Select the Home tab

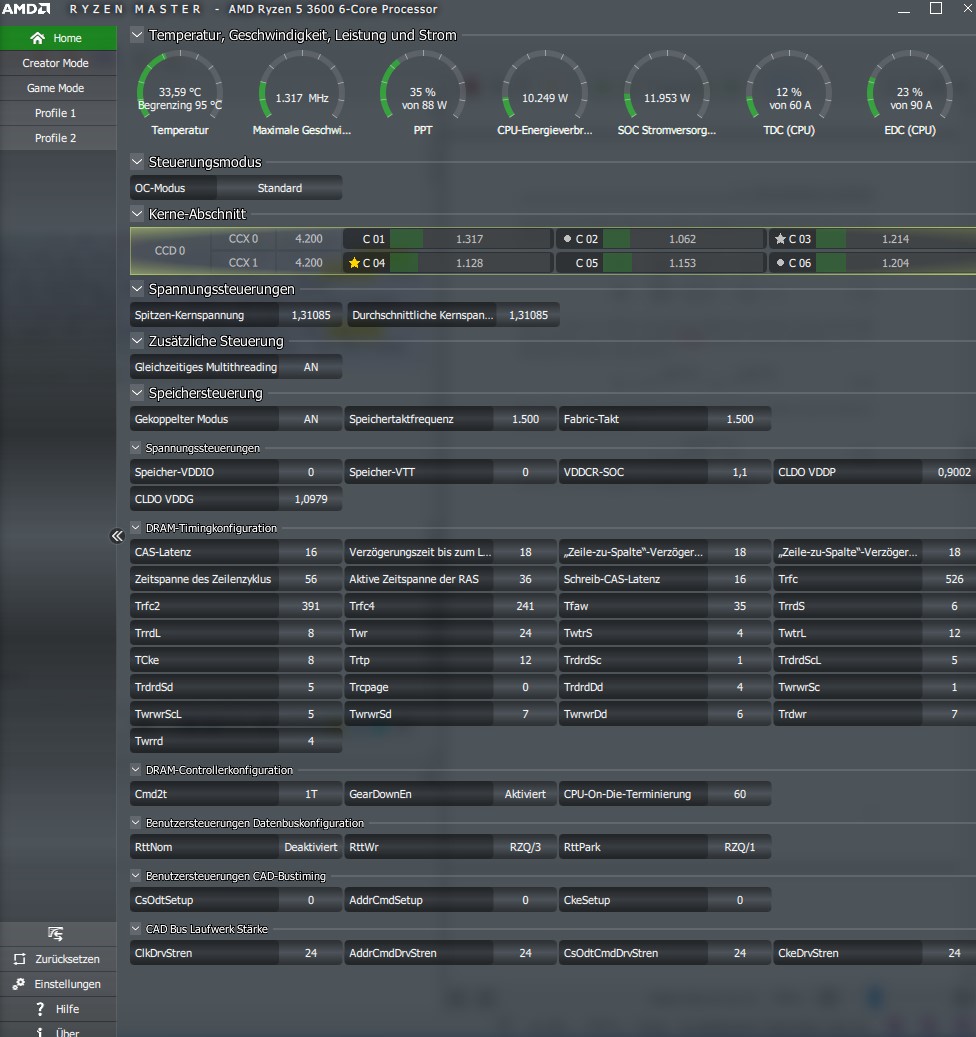[58, 38]
